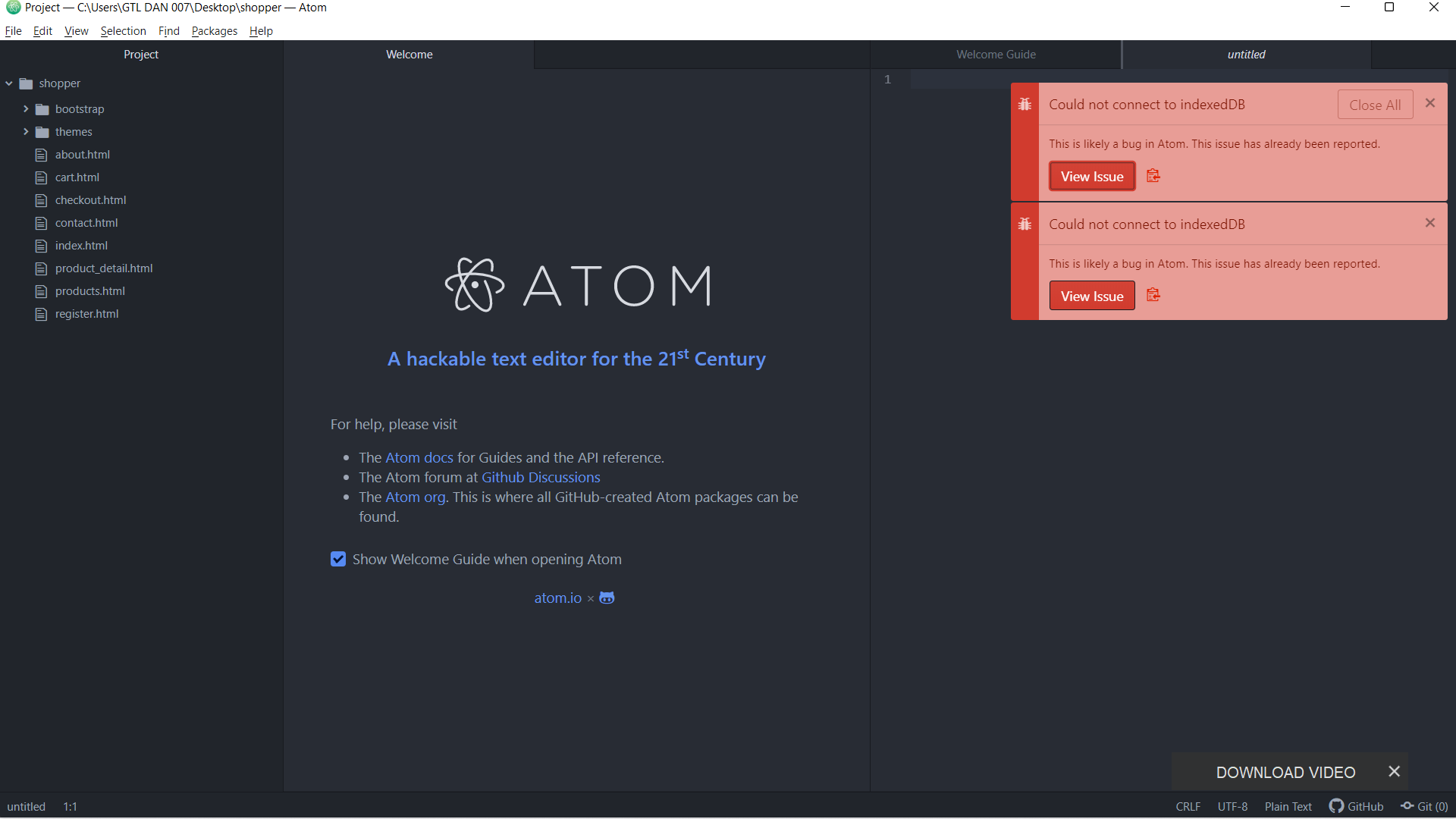
Task: Click the bootstrap folder icon
Action: (42, 109)
